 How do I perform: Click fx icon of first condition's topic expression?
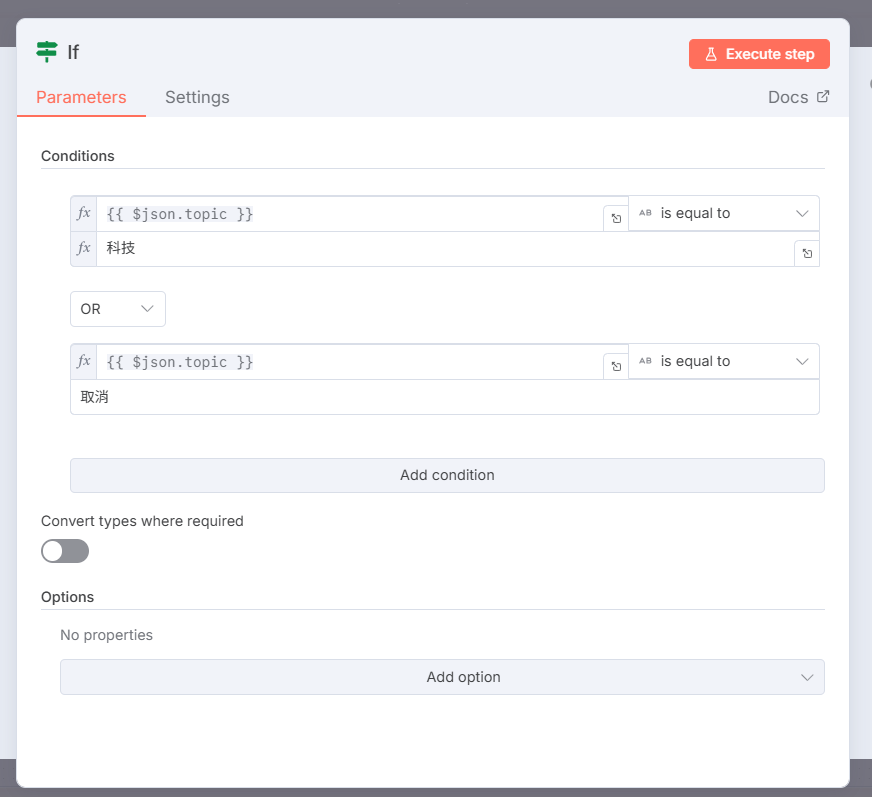(84, 214)
